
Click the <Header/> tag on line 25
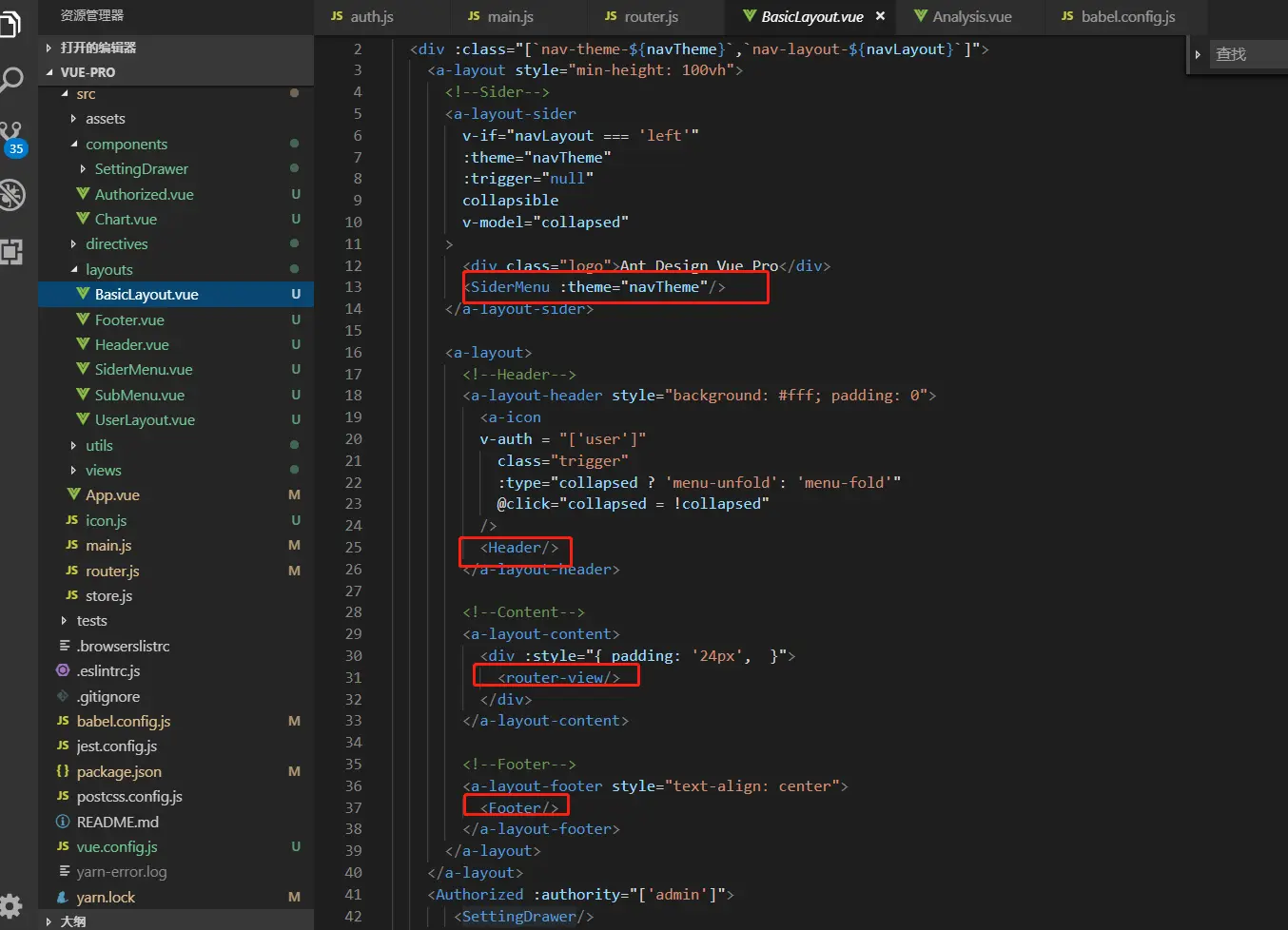tap(519, 548)
